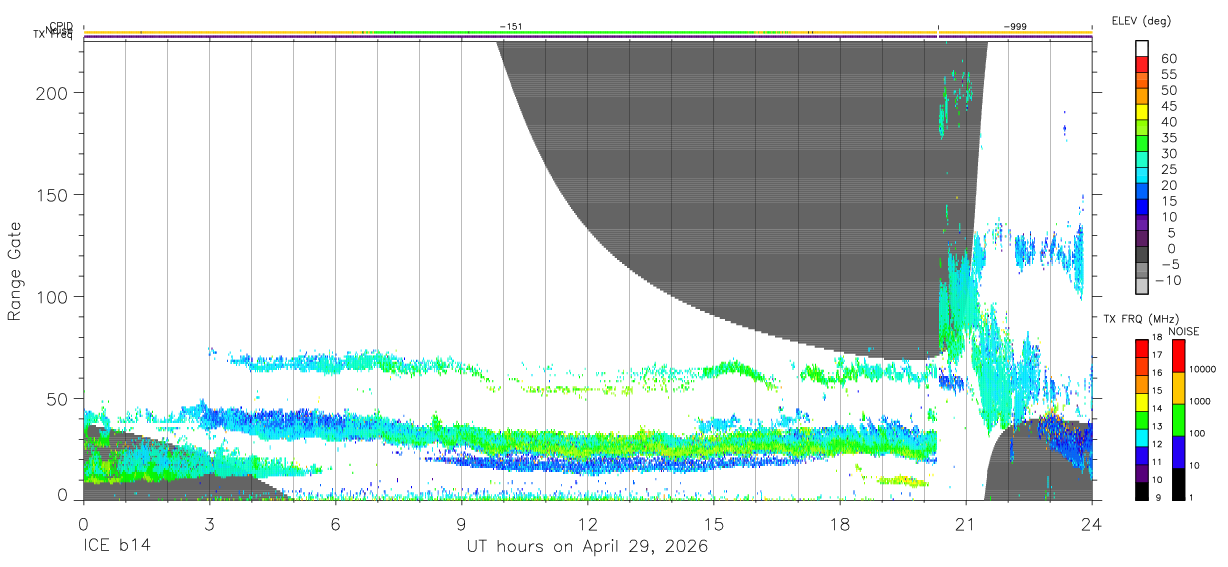The height and width of the screenshot is (567, 1228).
Task: Click the '40' label on the ELEV scale
Action: pos(1169,122)
